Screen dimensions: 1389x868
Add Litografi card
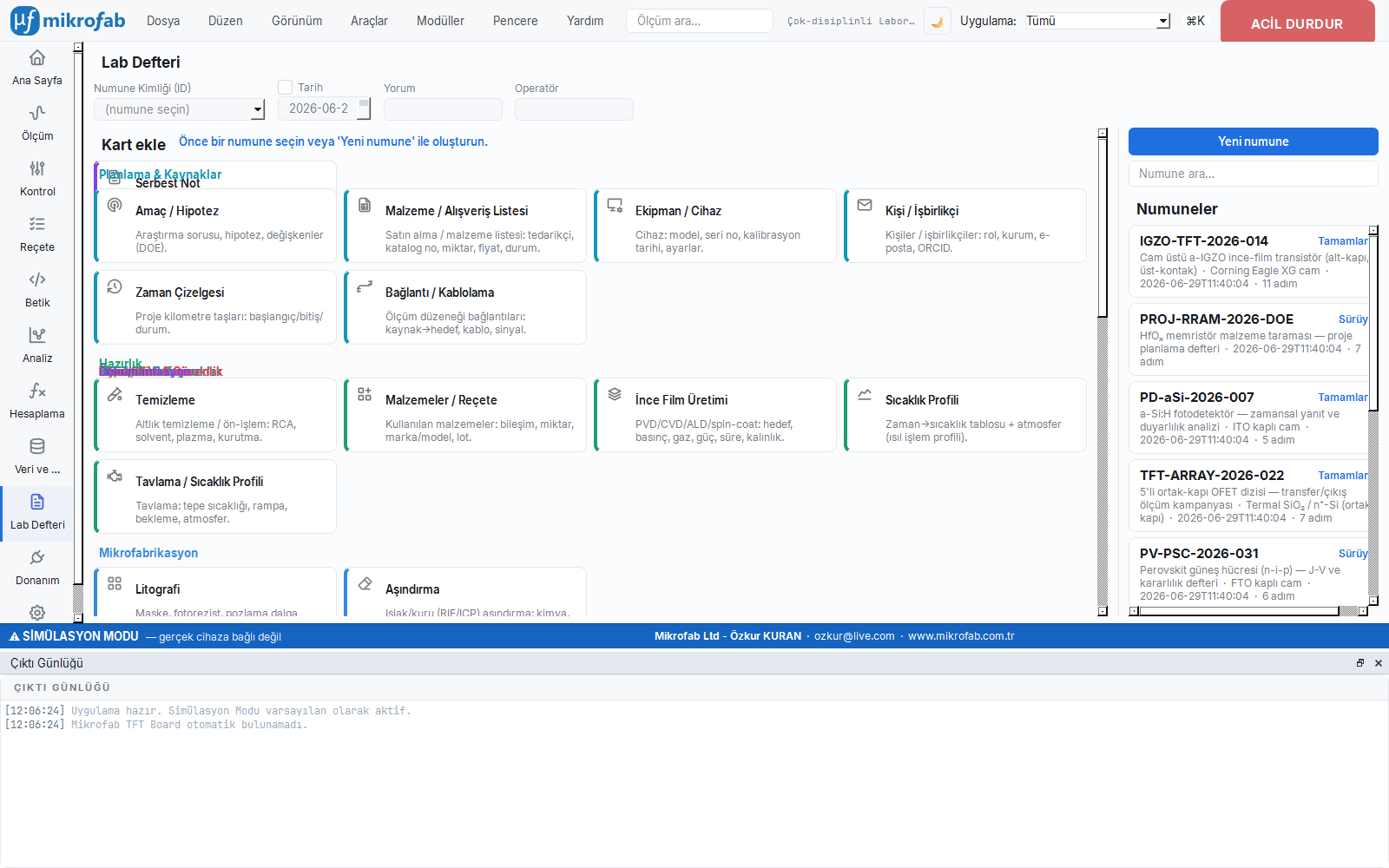click(215, 593)
